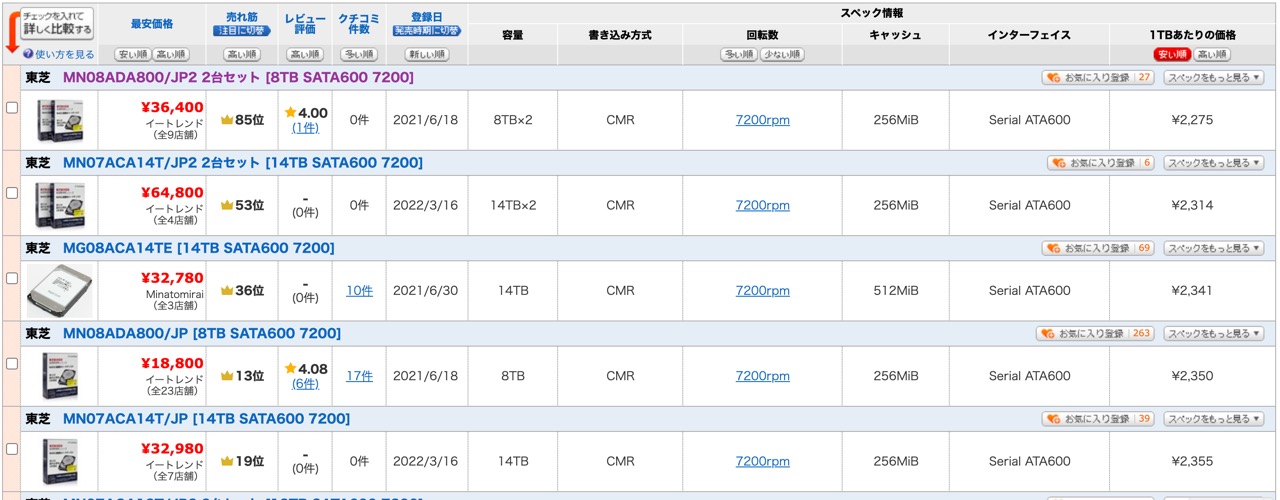Add MN07ACA14T/JP single drive to favorites (39)
The image size is (1280, 500).
point(1099,418)
